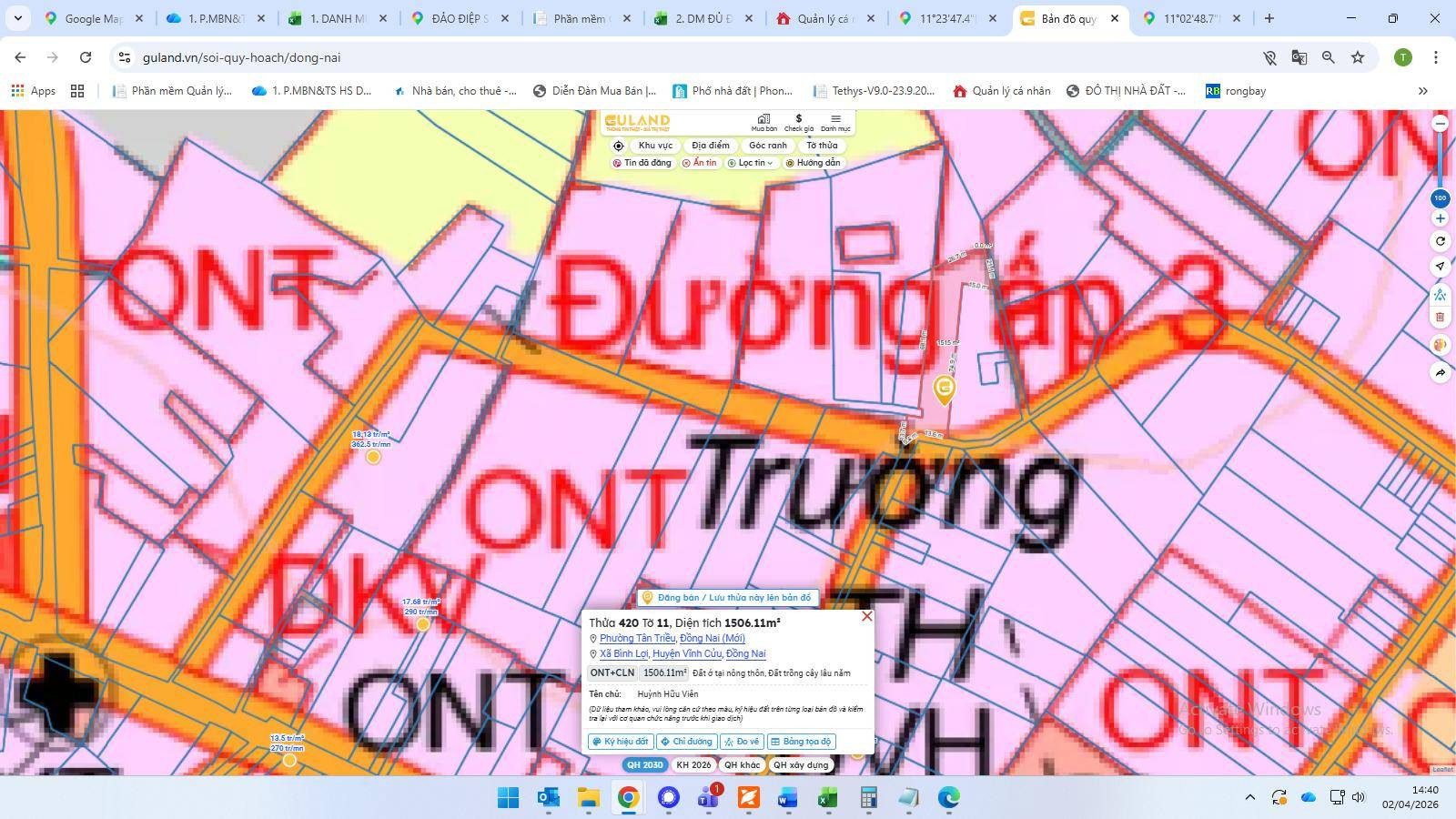Click the opacity slider handle showing 100

[1440, 198]
